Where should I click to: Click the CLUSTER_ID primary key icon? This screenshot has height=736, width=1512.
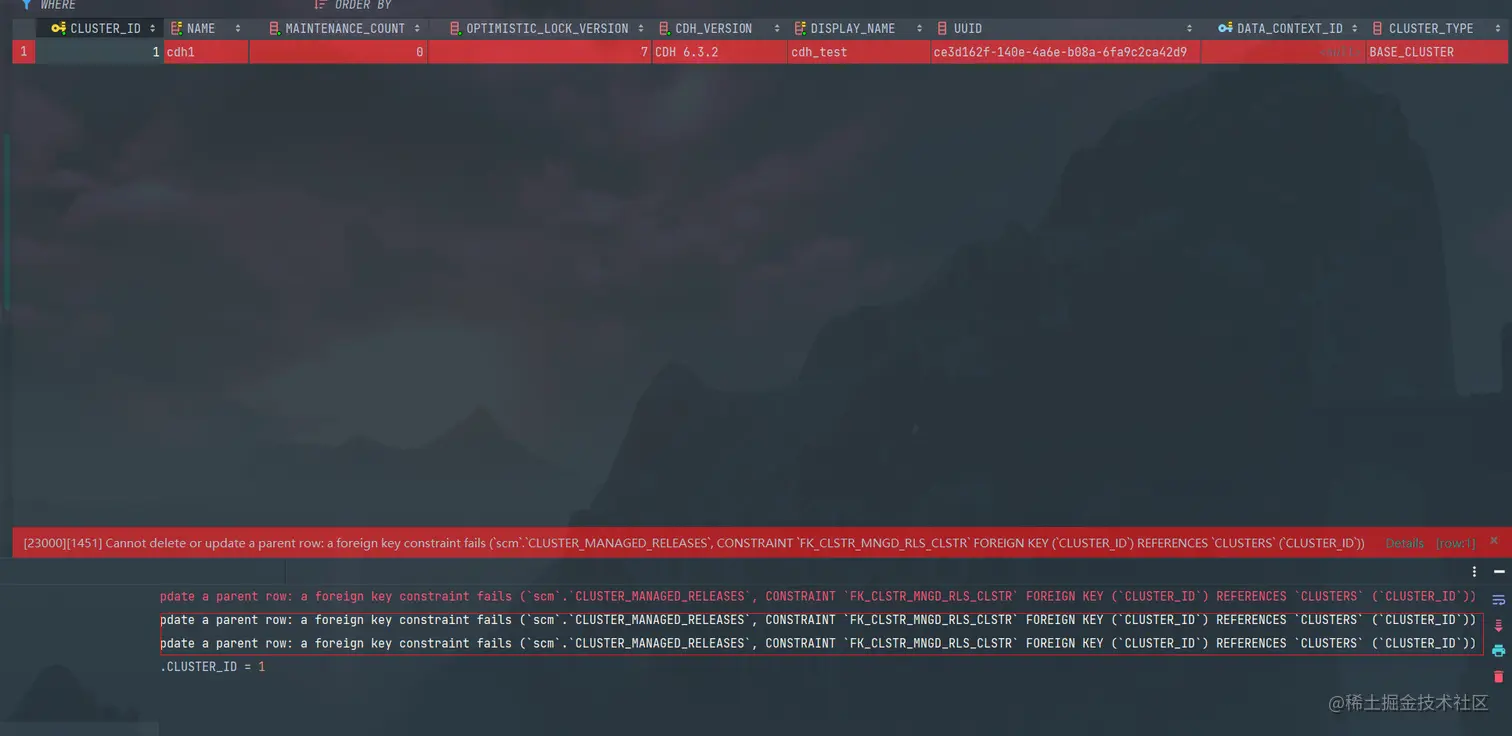[58, 28]
